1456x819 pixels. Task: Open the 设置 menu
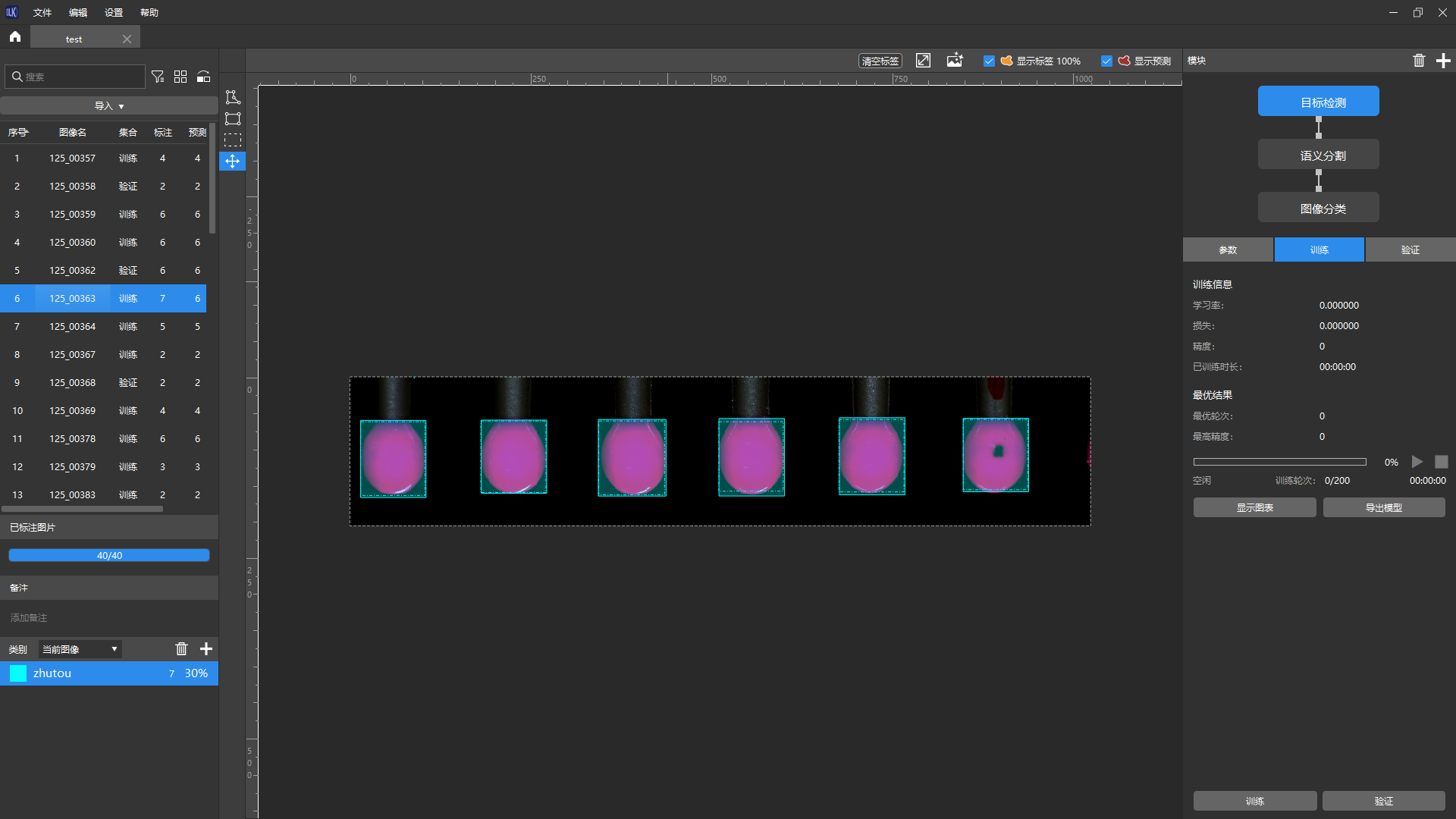tap(114, 12)
